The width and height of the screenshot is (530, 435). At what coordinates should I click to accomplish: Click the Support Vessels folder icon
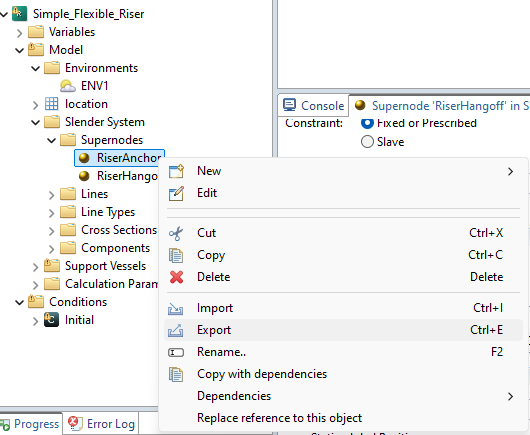(52, 266)
